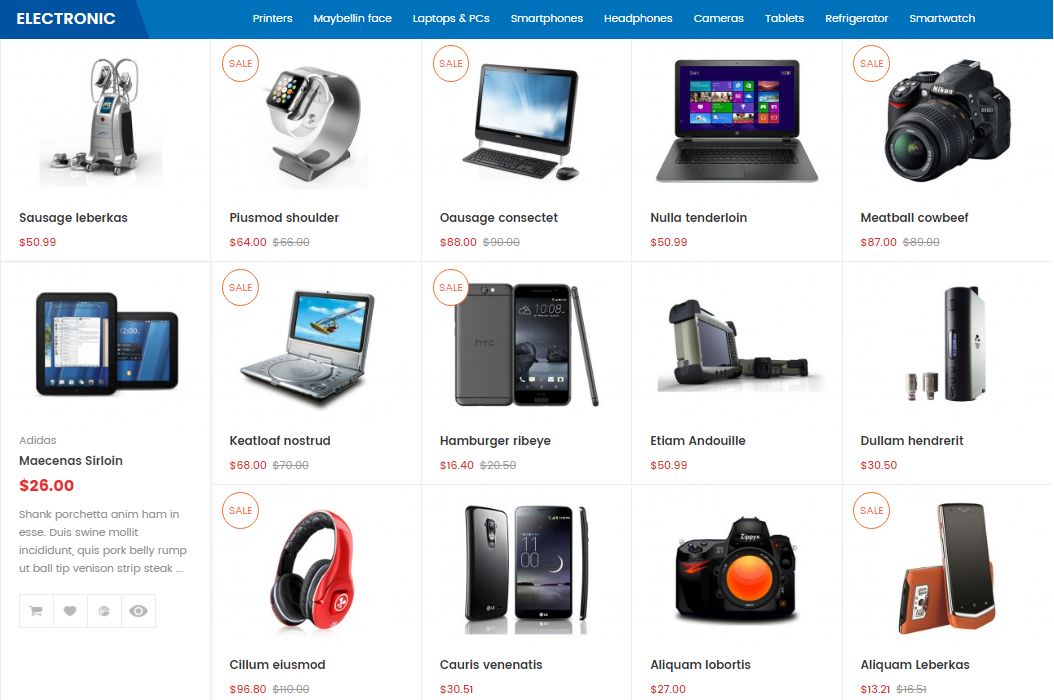Add Maecenas Sirloin to cart icon
This screenshot has height=700, width=1054.
[x=36, y=611]
